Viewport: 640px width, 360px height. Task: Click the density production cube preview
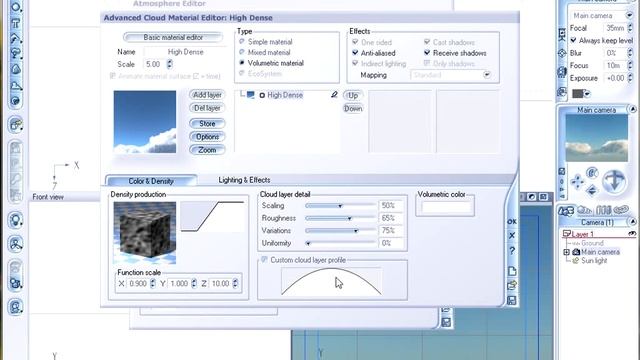tap(144, 233)
